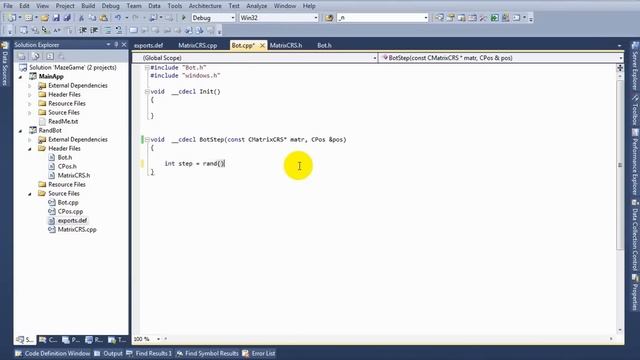
Task: Open the Debug menu
Action: click(110, 6)
